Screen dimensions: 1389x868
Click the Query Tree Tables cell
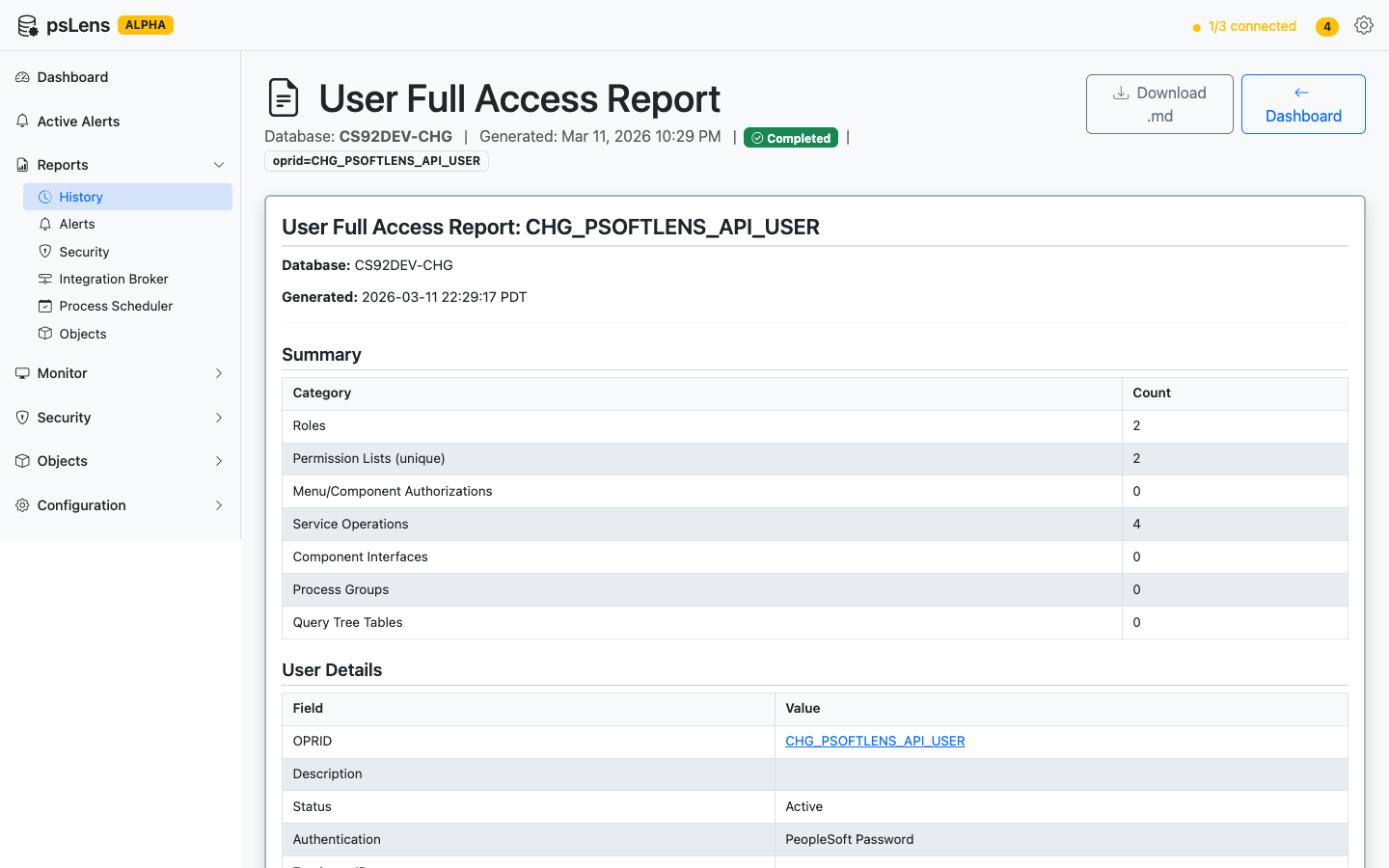coord(702,622)
